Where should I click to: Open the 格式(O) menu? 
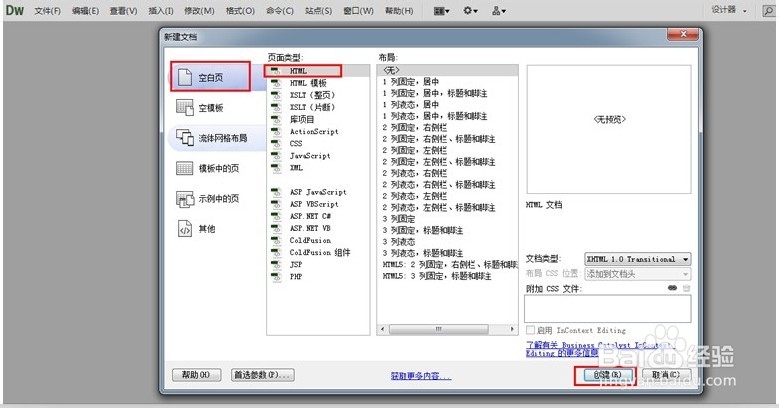[x=240, y=10]
